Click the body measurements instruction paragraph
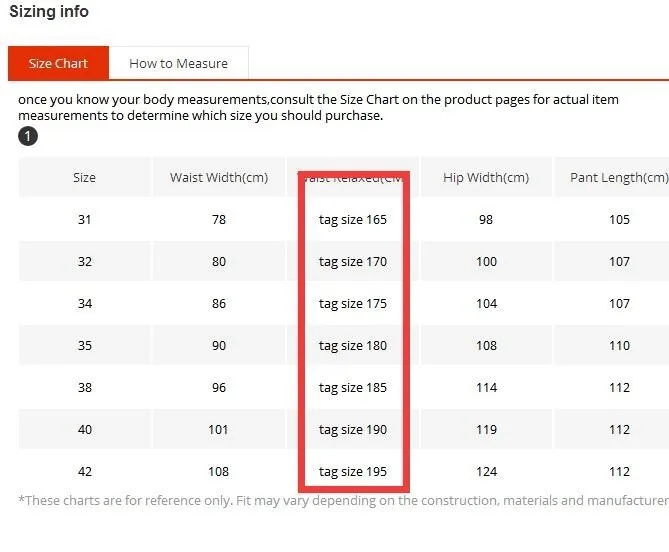 tap(318, 107)
